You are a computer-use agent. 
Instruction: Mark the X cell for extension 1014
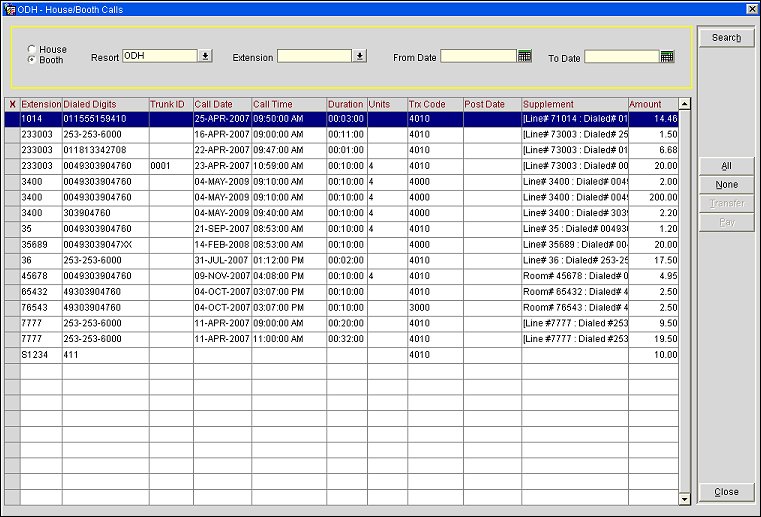coord(12,119)
